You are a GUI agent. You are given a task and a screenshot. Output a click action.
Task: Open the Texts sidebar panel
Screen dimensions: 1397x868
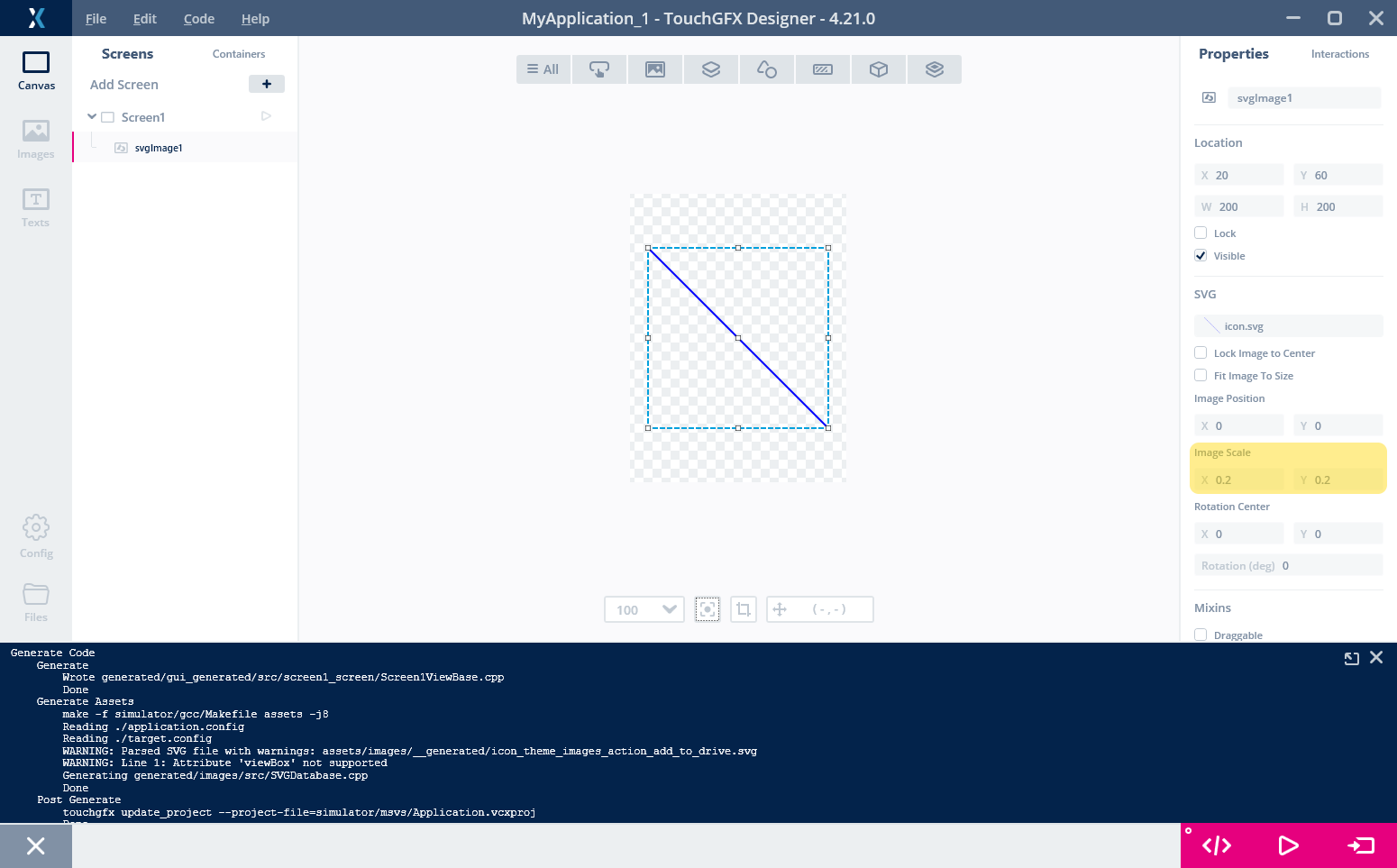pyautogui.click(x=36, y=208)
